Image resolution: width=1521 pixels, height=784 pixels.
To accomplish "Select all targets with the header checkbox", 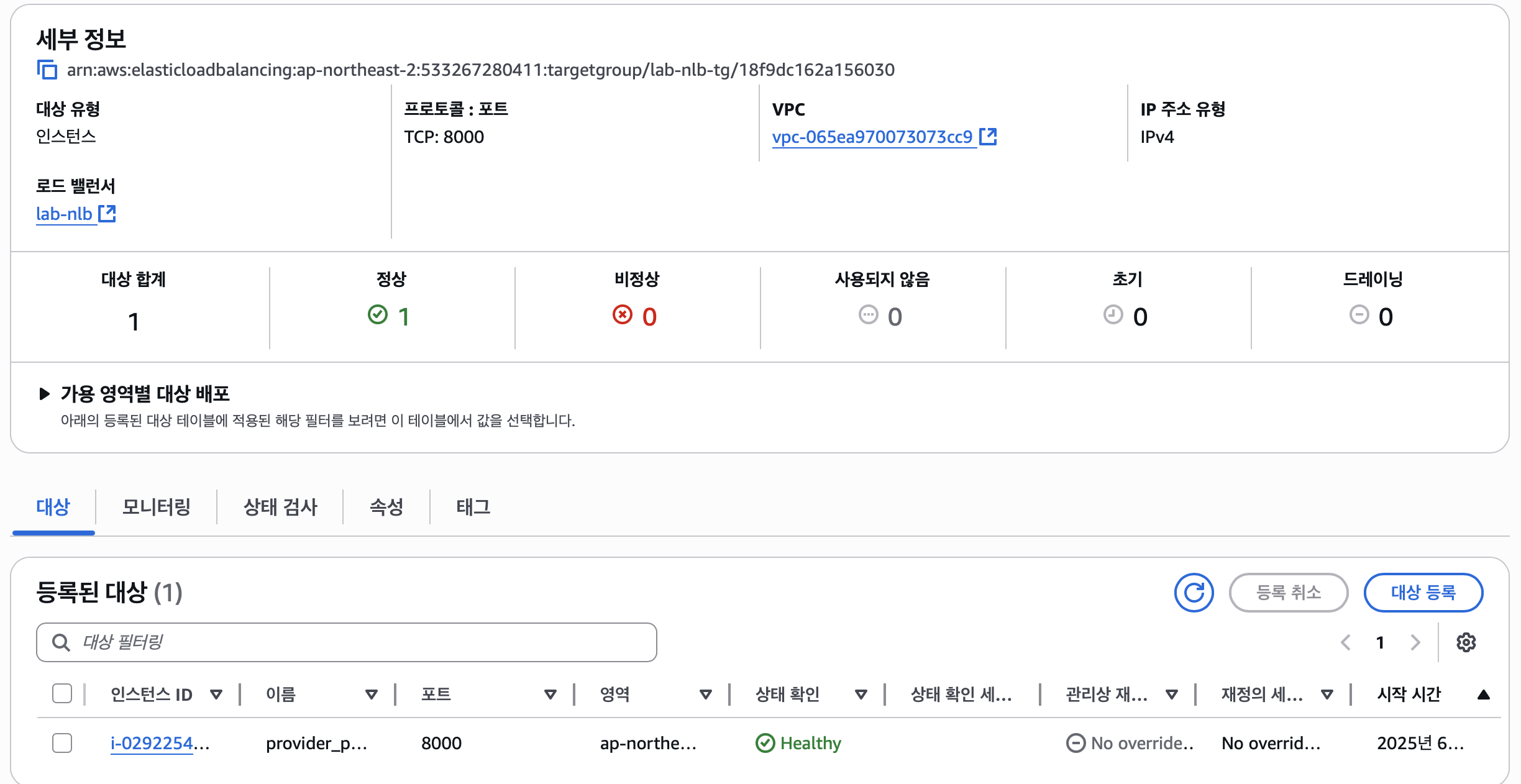I will (x=62, y=693).
